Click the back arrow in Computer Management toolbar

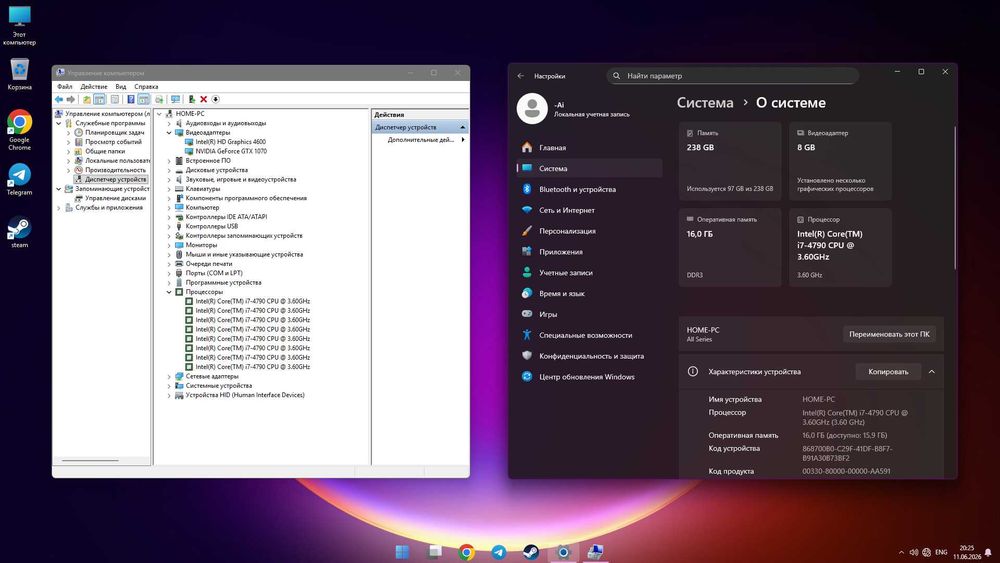pyautogui.click(x=59, y=99)
